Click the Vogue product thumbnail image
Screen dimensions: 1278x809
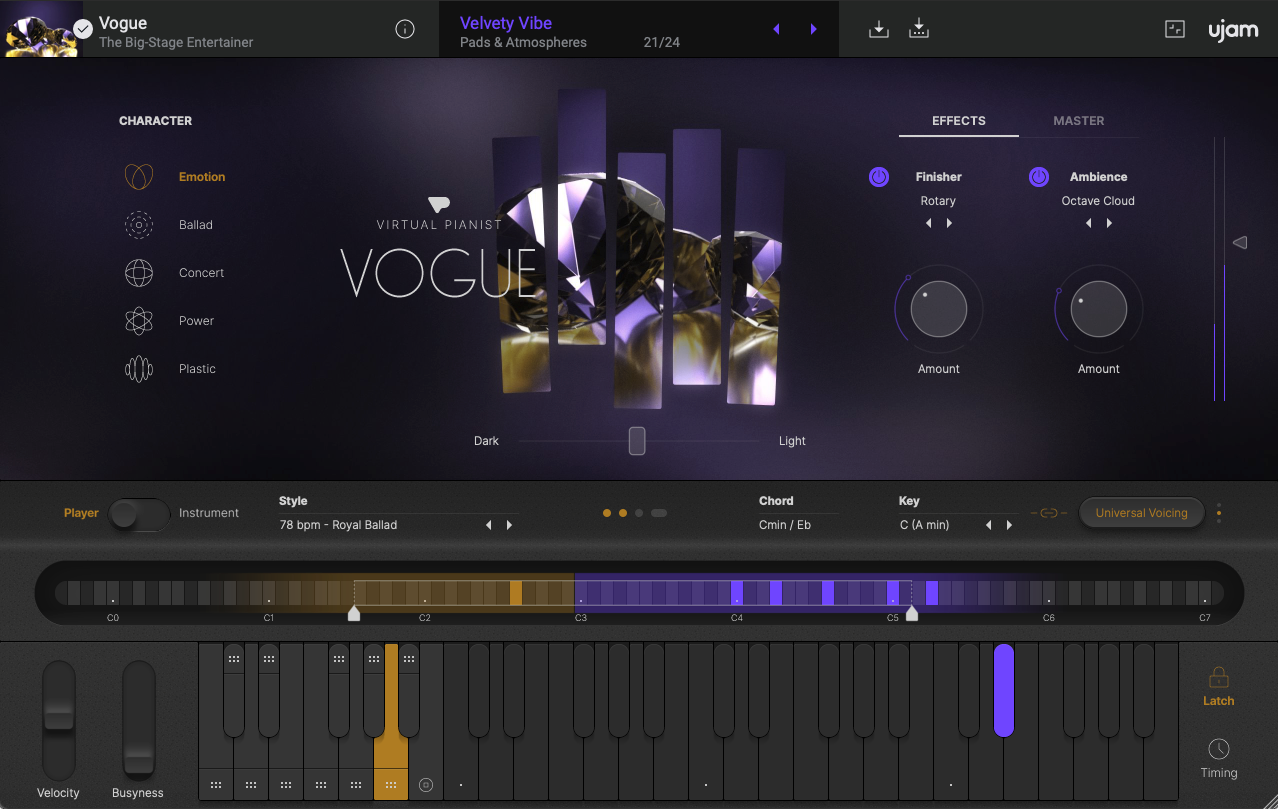click(x=42, y=28)
